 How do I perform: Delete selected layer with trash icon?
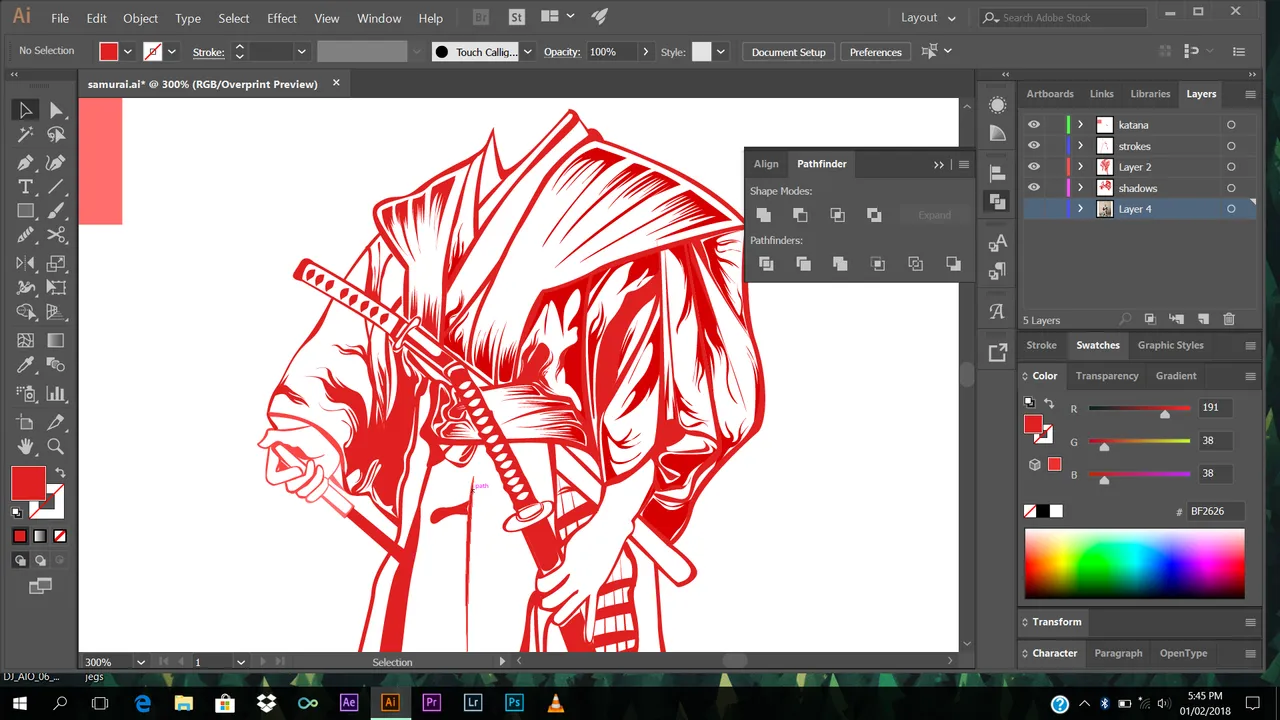[1229, 319]
